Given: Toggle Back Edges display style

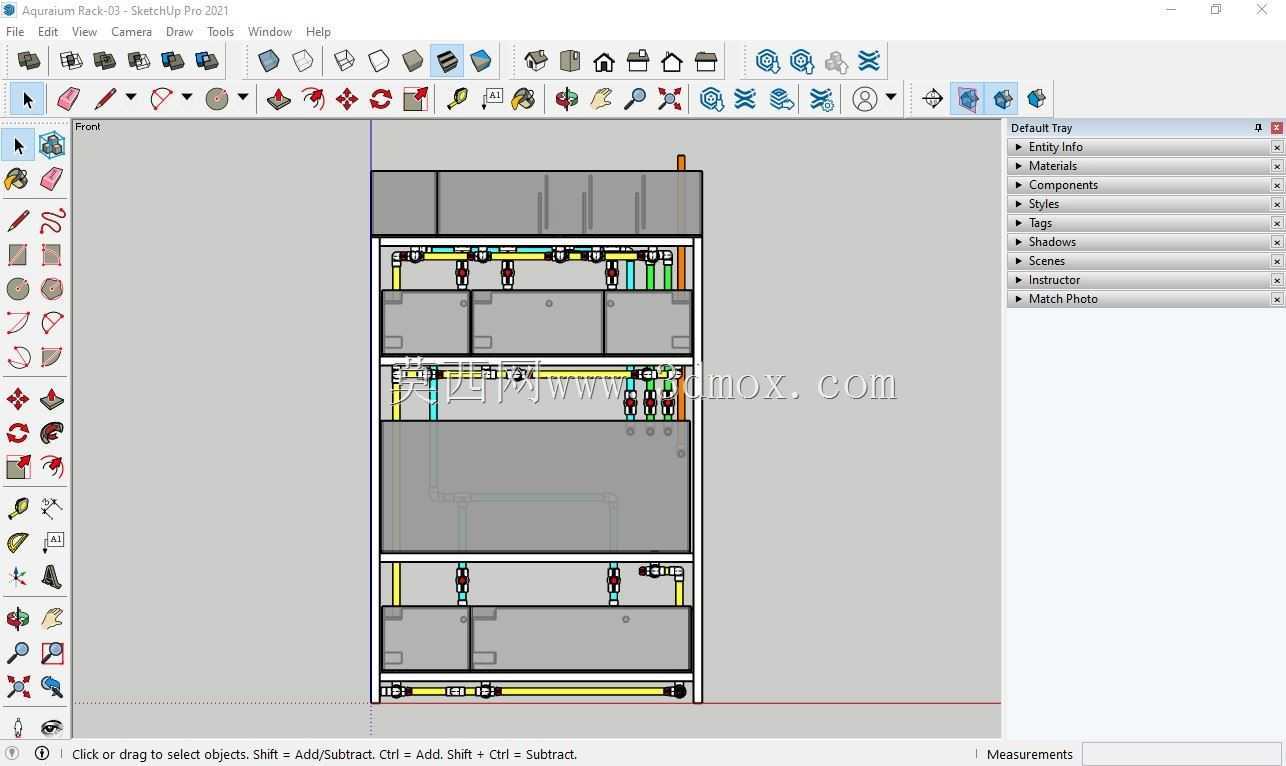Looking at the screenshot, I should click(x=303, y=61).
